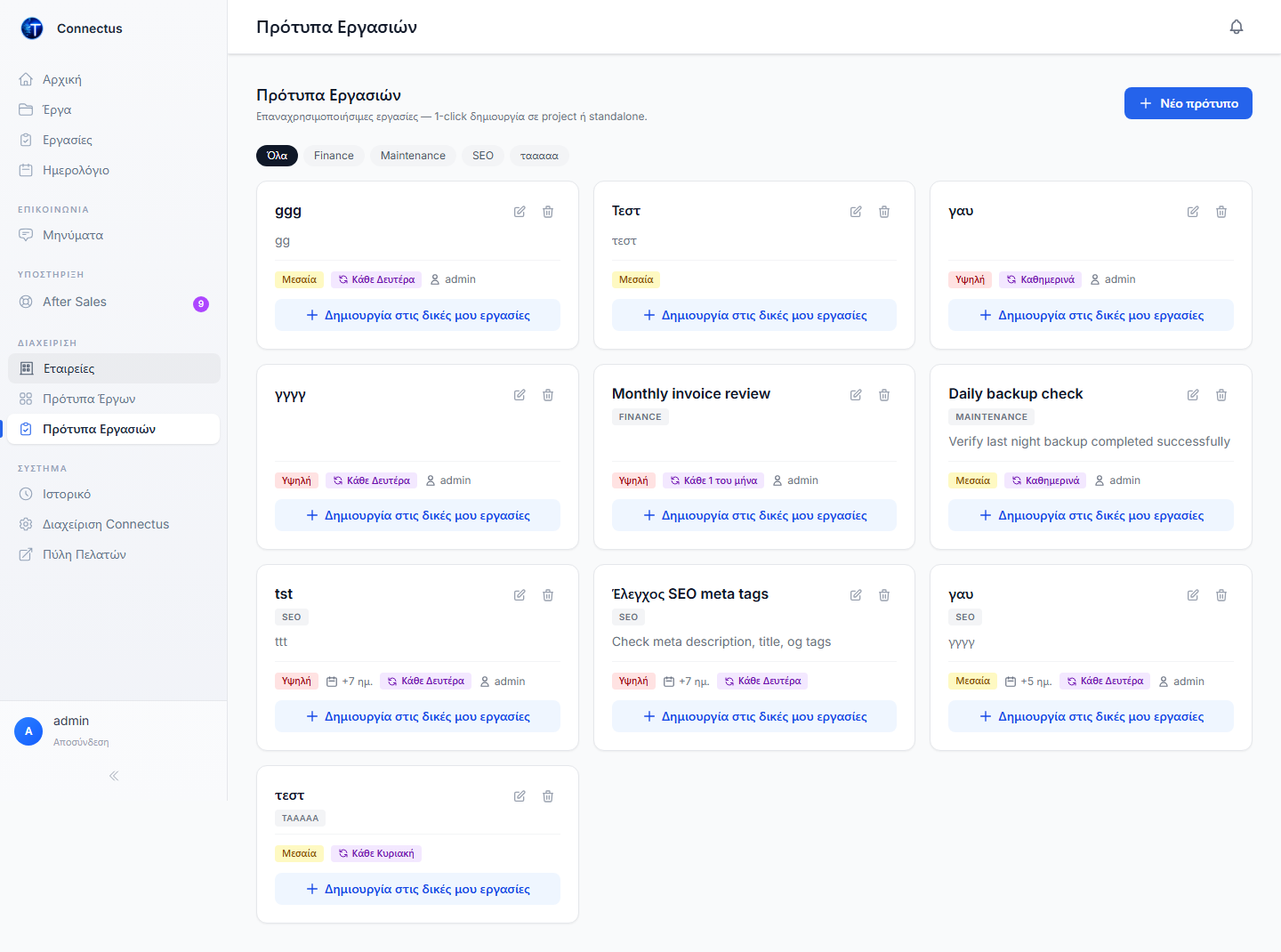Open Έργα in the sidebar
This screenshot has width=1281, height=952.
(114, 109)
